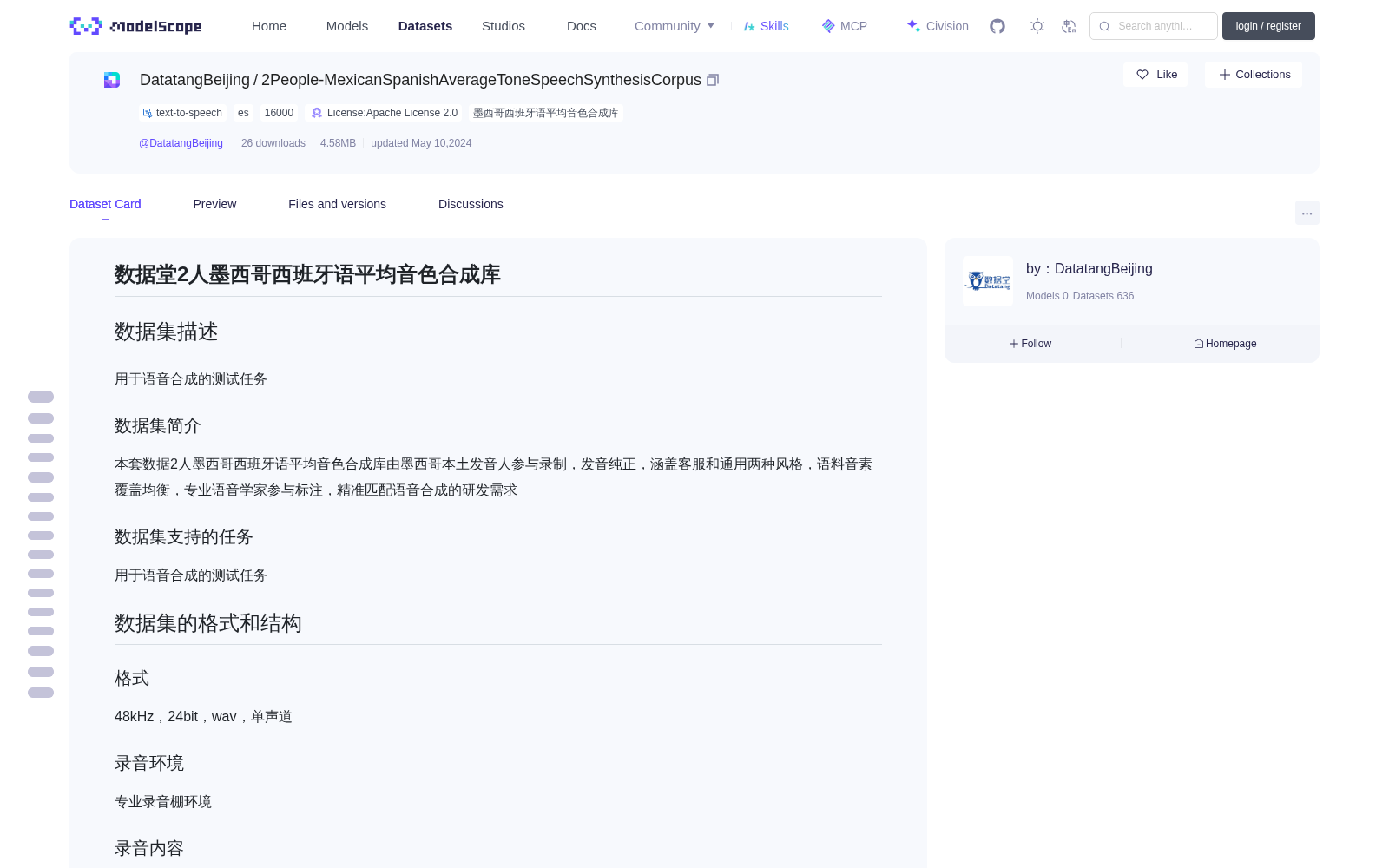Click the 48kHz，24bit，wav，单声道 line
This screenshot has width=1389, height=868.
(x=203, y=717)
